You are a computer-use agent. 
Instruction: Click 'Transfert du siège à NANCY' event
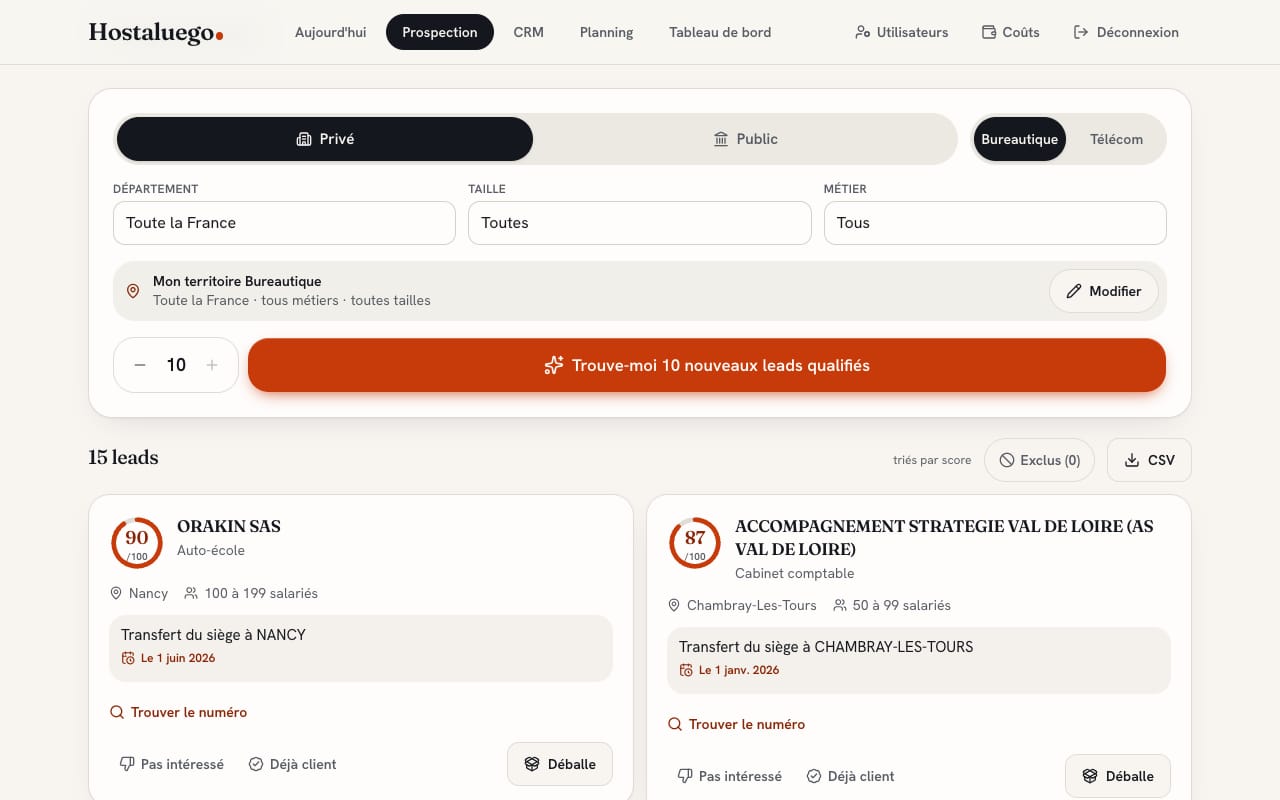pos(213,634)
